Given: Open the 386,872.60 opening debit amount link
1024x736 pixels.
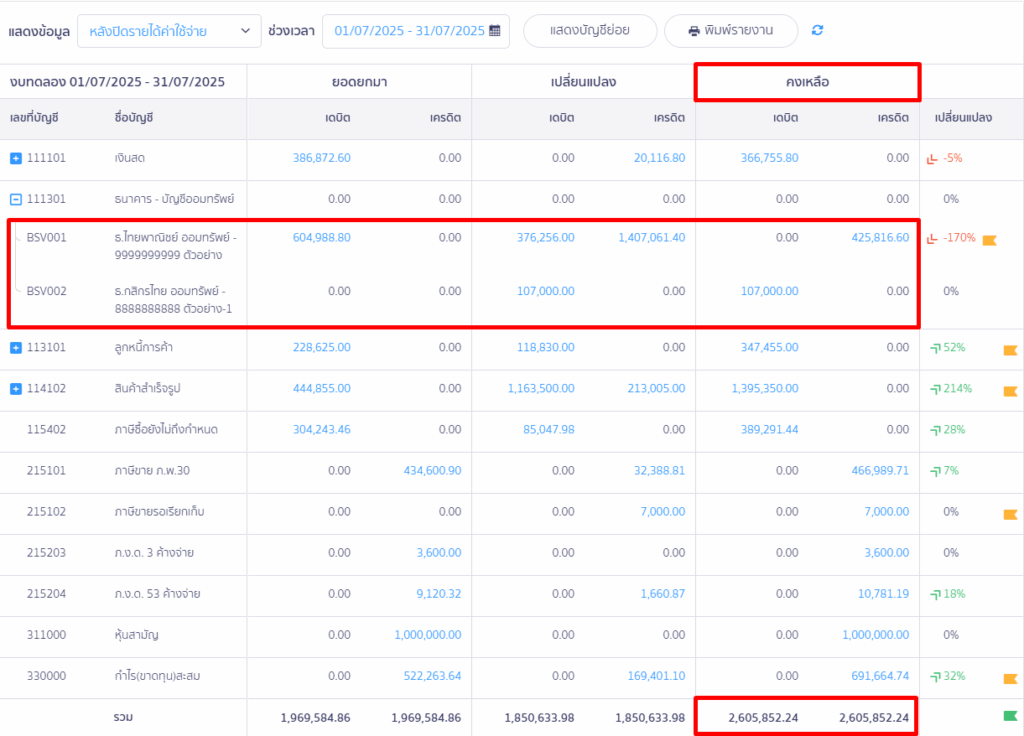Looking at the screenshot, I should [321, 158].
